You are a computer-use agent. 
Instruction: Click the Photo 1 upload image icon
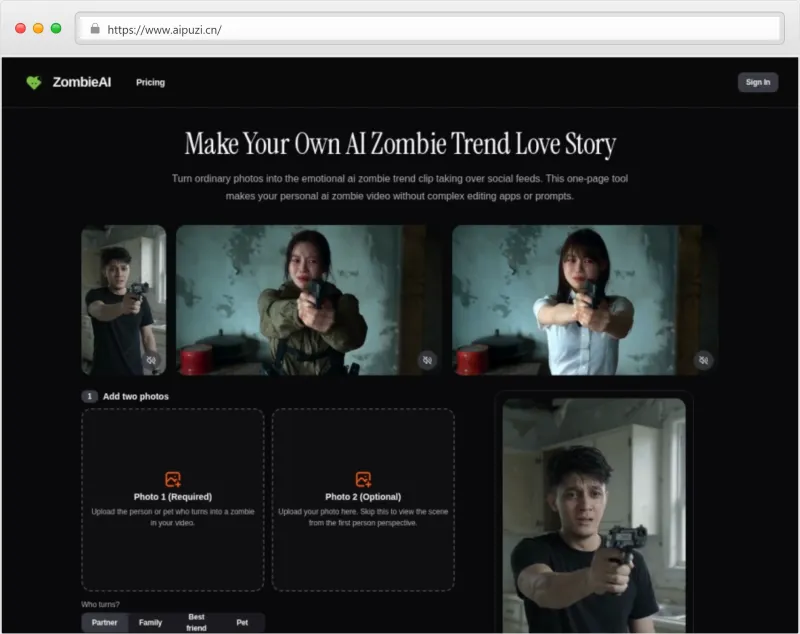tap(173, 479)
